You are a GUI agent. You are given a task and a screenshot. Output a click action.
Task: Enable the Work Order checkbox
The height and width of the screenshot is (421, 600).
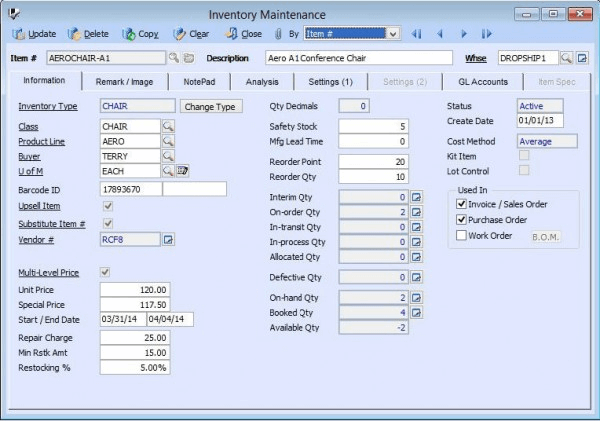click(461, 235)
